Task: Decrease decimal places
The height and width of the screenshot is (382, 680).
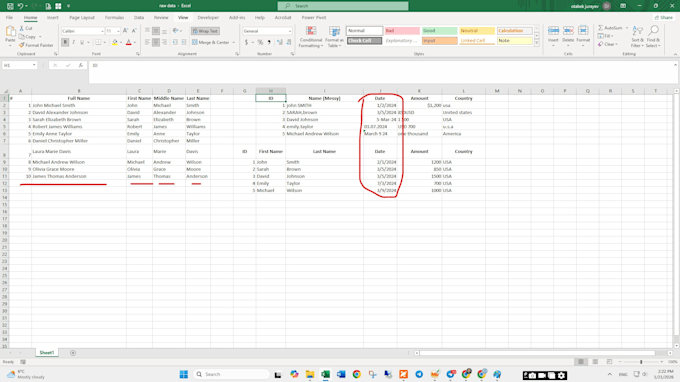Action: pyautogui.click(x=289, y=42)
